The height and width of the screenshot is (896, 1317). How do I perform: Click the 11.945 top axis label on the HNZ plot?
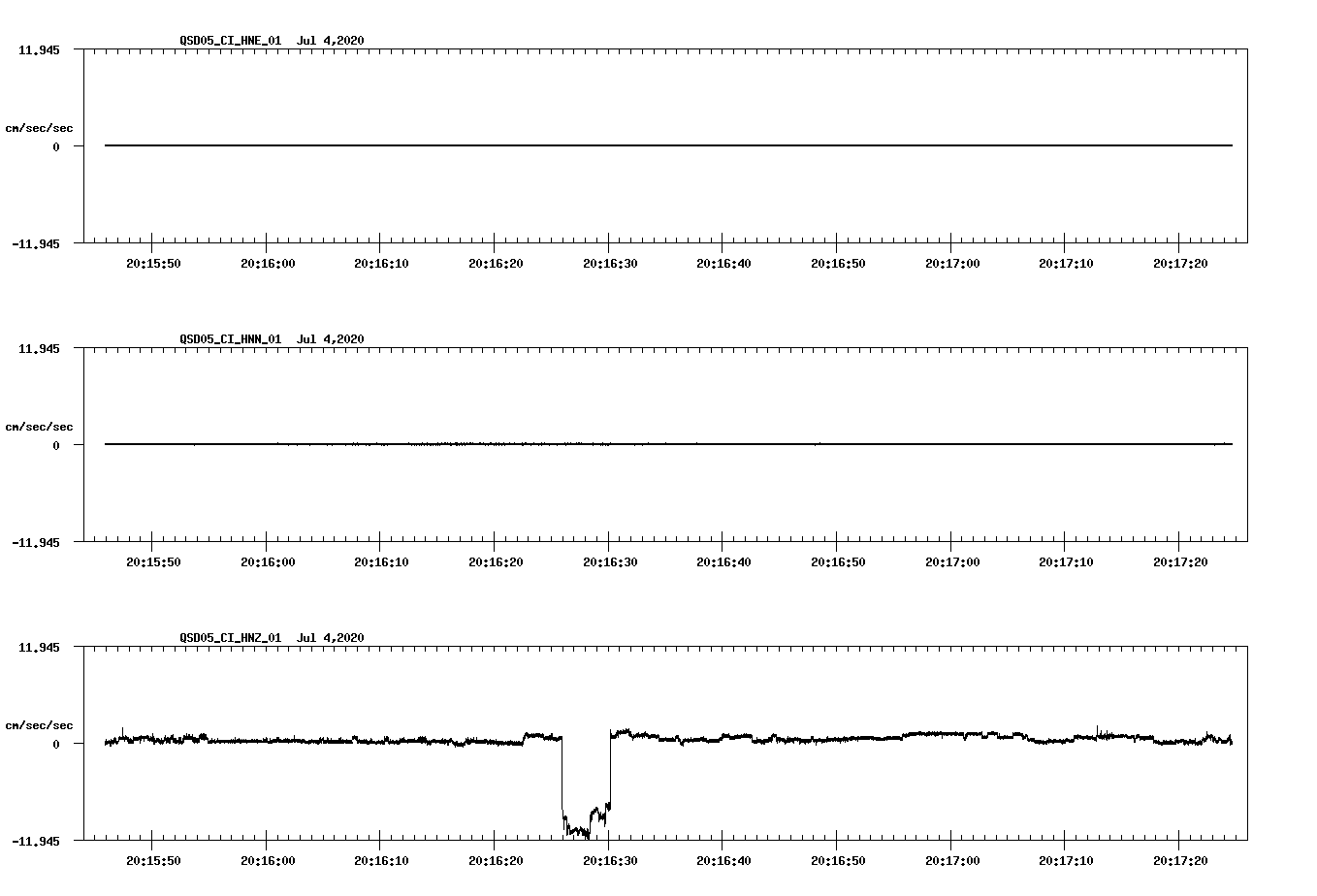click(x=39, y=648)
